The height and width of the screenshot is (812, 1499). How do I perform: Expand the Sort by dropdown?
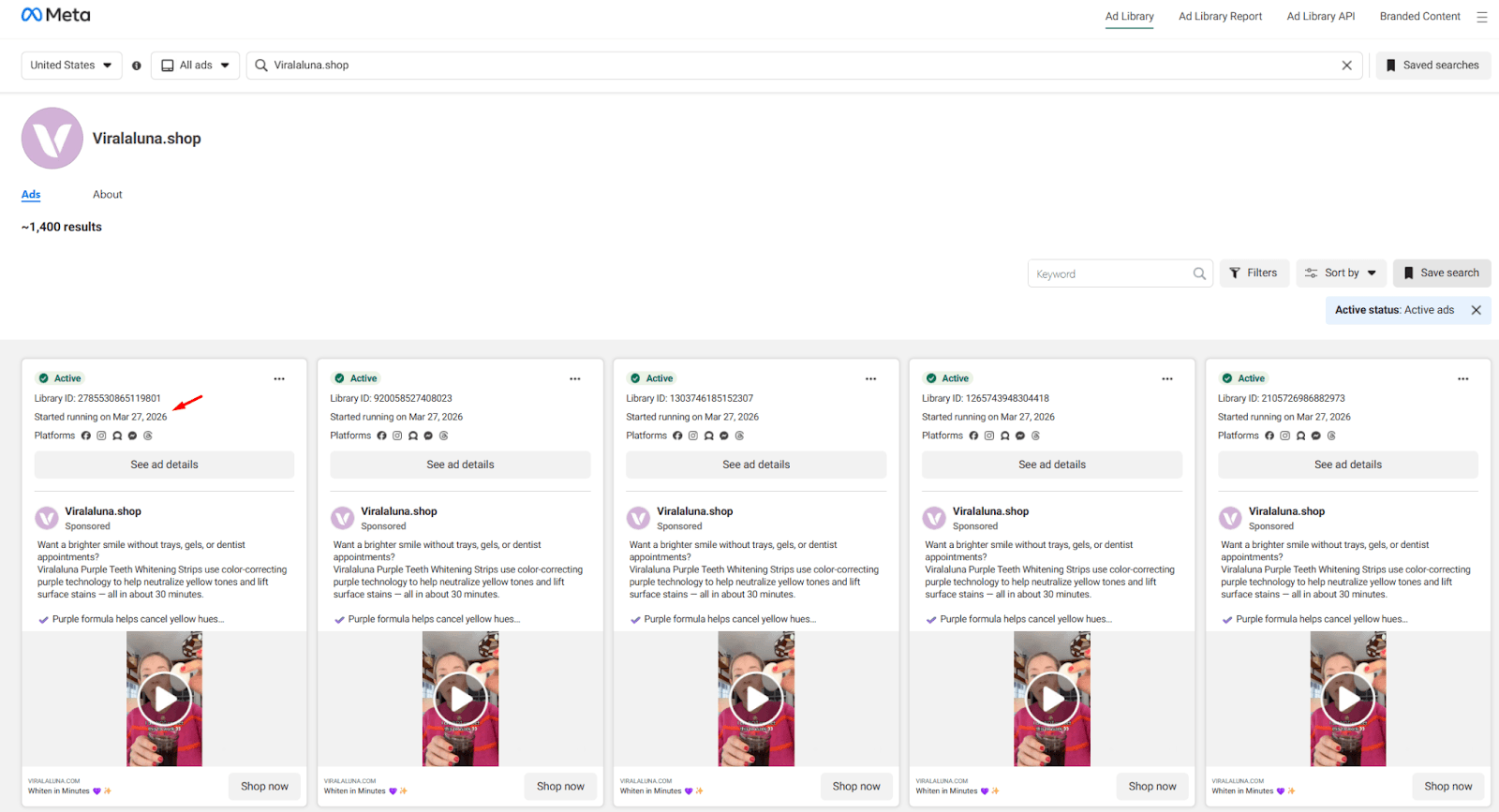click(1342, 273)
